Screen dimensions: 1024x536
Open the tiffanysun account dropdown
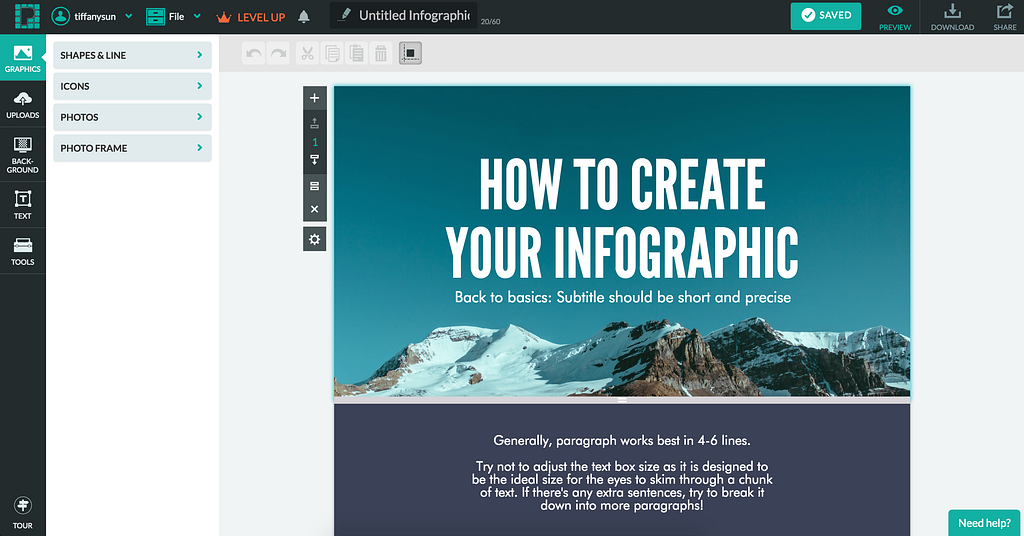92,17
